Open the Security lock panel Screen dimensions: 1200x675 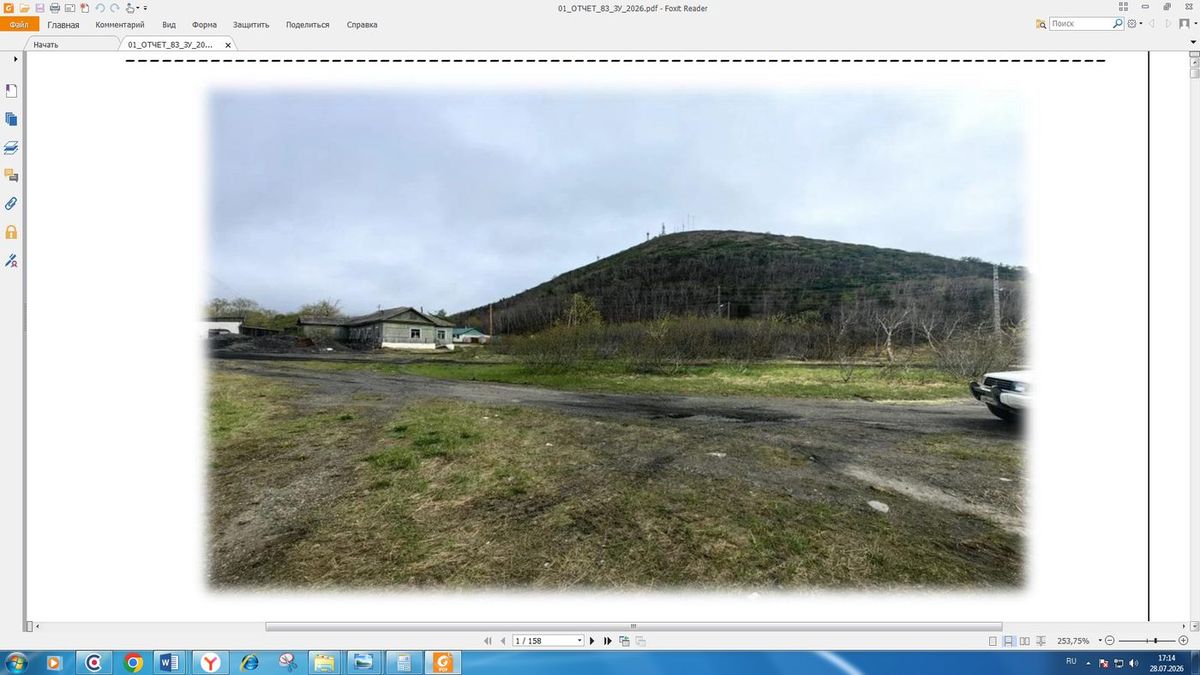[12, 232]
